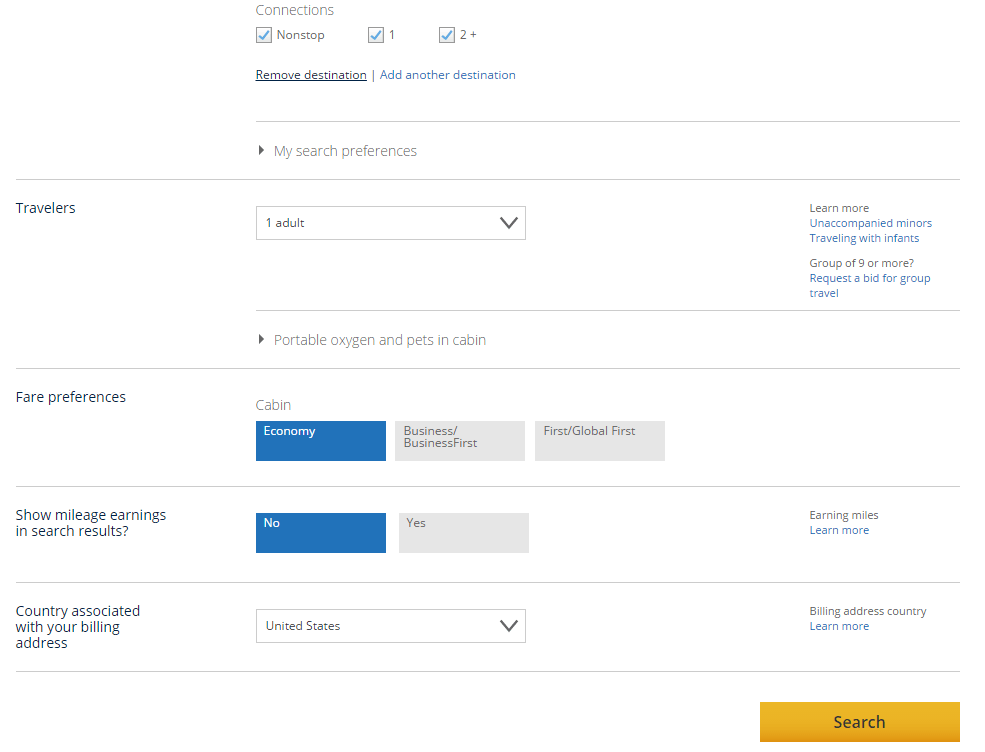Expand Portable oxygen and pets in cabin
The height and width of the screenshot is (752, 985).
click(x=379, y=340)
